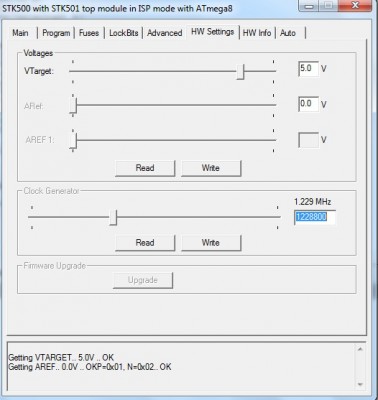Switch to the Main tab
Image resolution: width=378 pixels, height=400 pixels.
[x=20, y=33]
